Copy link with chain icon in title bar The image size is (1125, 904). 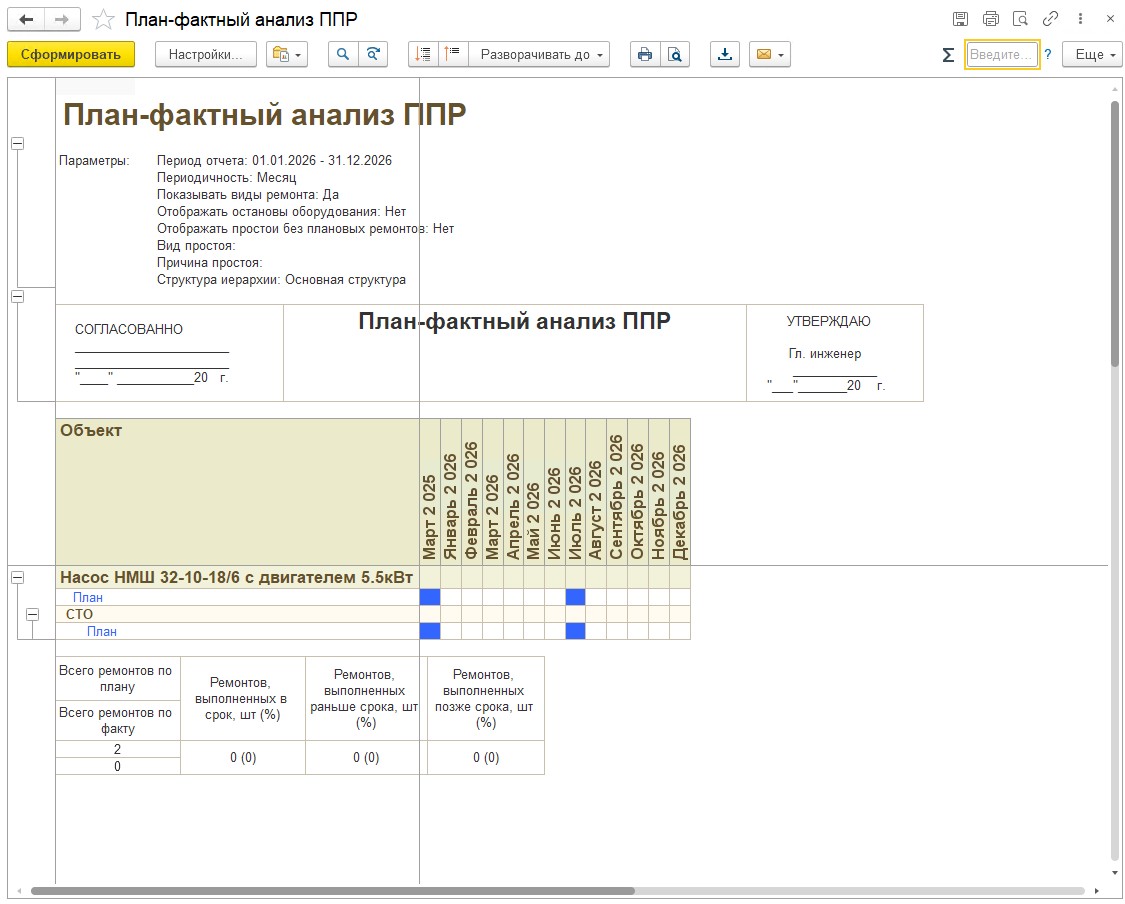pyautogui.click(x=1050, y=19)
